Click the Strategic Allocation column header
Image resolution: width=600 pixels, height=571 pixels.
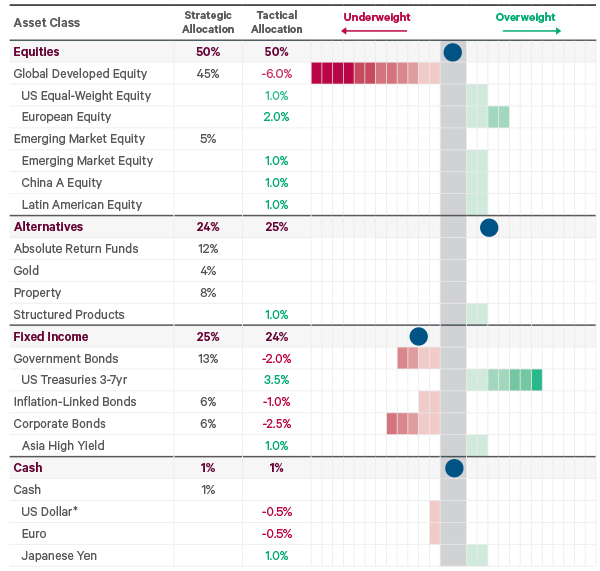tap(208, 22)
